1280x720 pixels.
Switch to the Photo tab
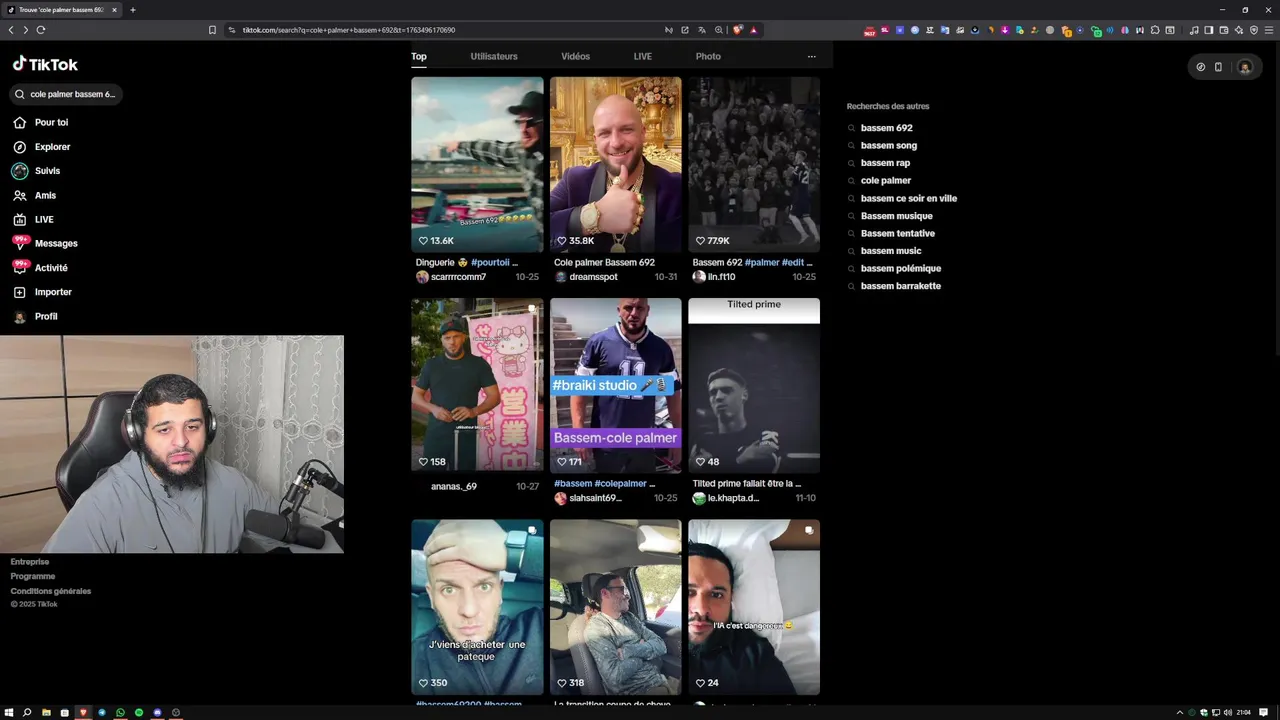[x=708, y=56]
